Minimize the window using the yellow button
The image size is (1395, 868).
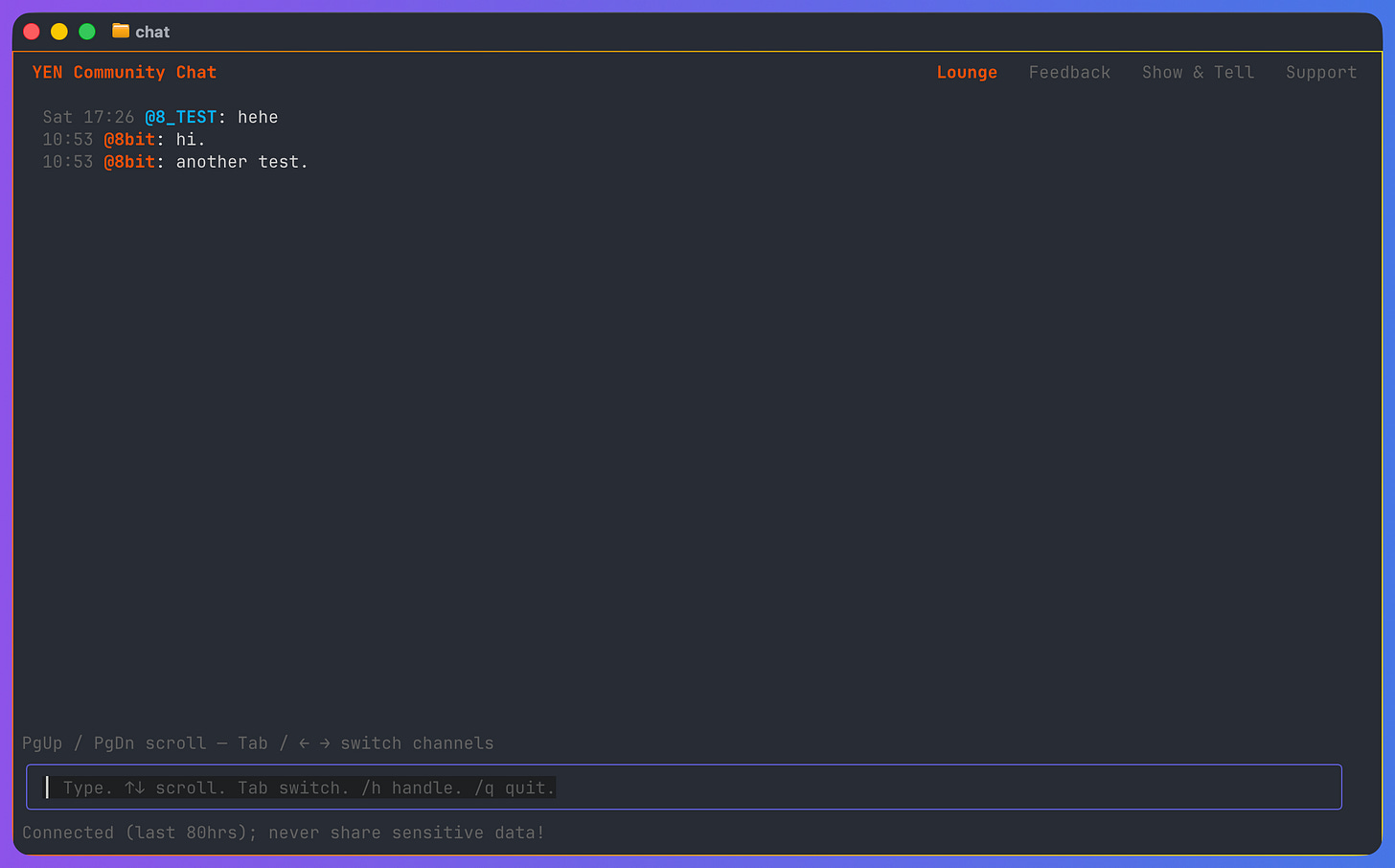click(x=59, y=32)
